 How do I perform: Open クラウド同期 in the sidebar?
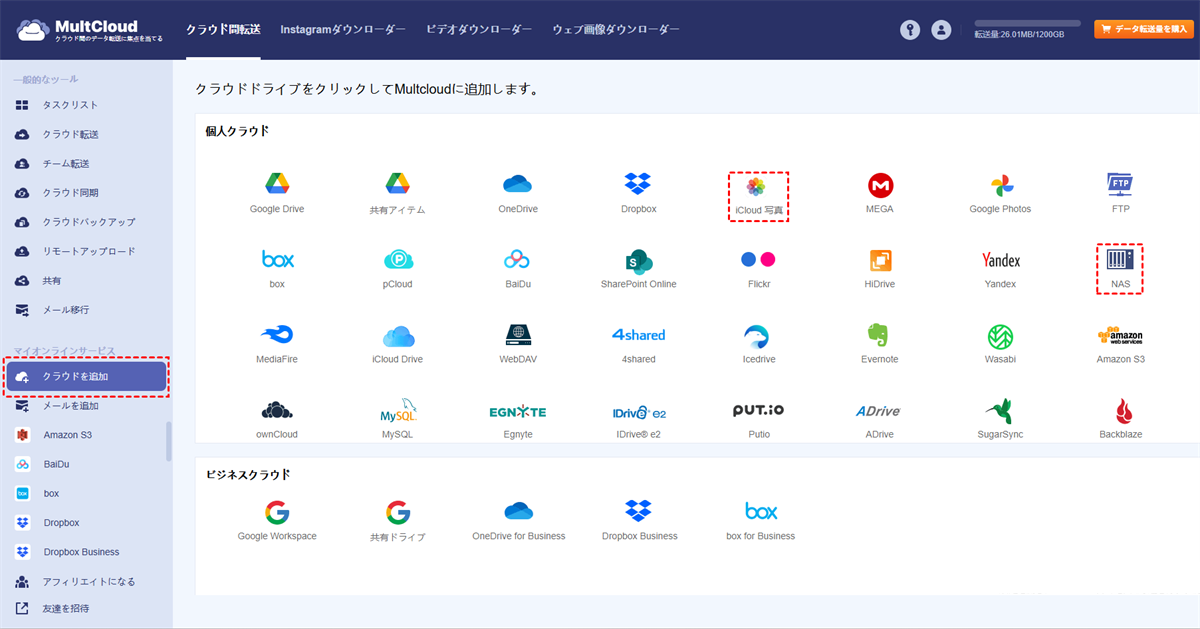[70, 193]
